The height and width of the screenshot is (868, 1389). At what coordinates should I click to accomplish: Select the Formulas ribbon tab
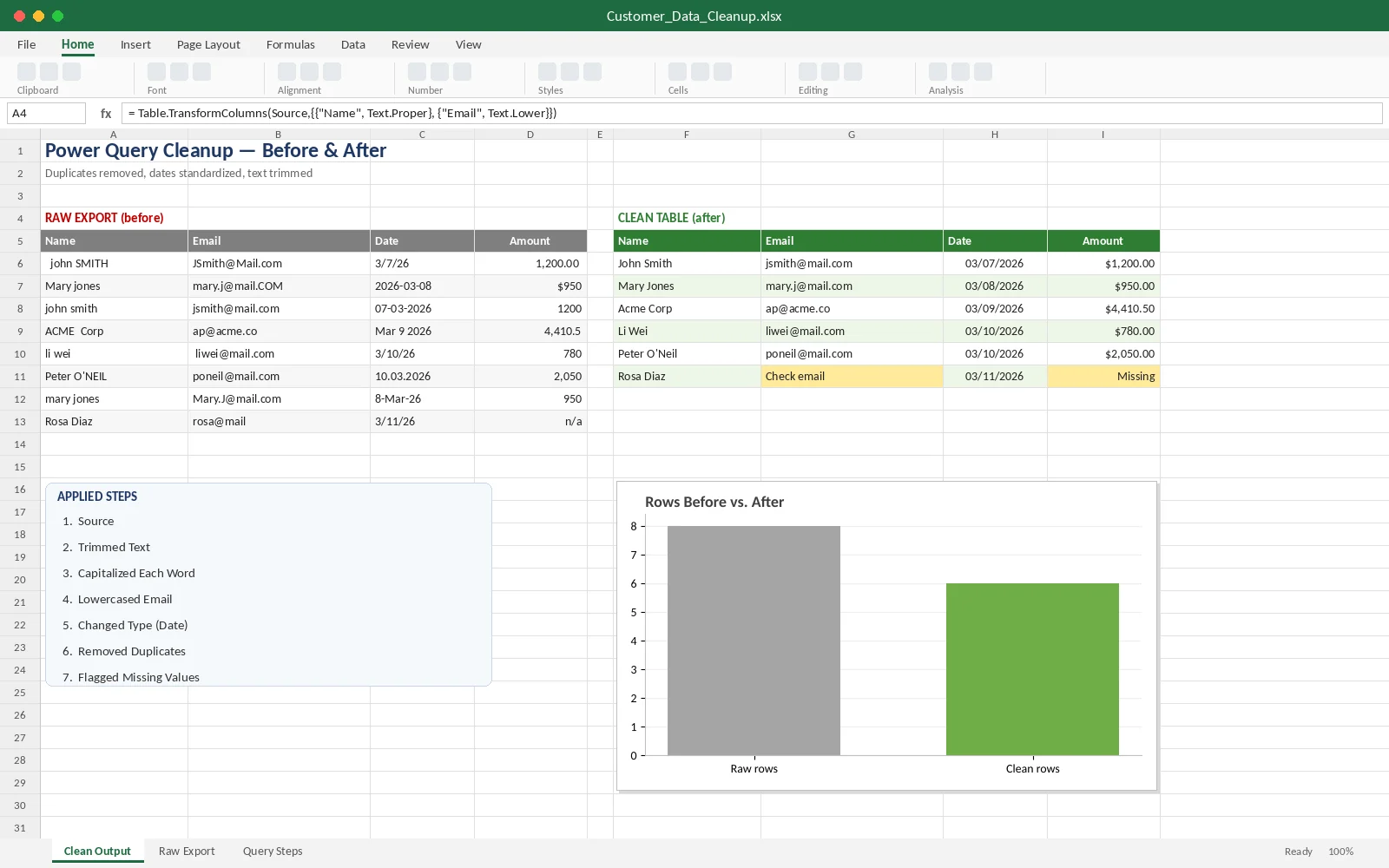point(291,44)
